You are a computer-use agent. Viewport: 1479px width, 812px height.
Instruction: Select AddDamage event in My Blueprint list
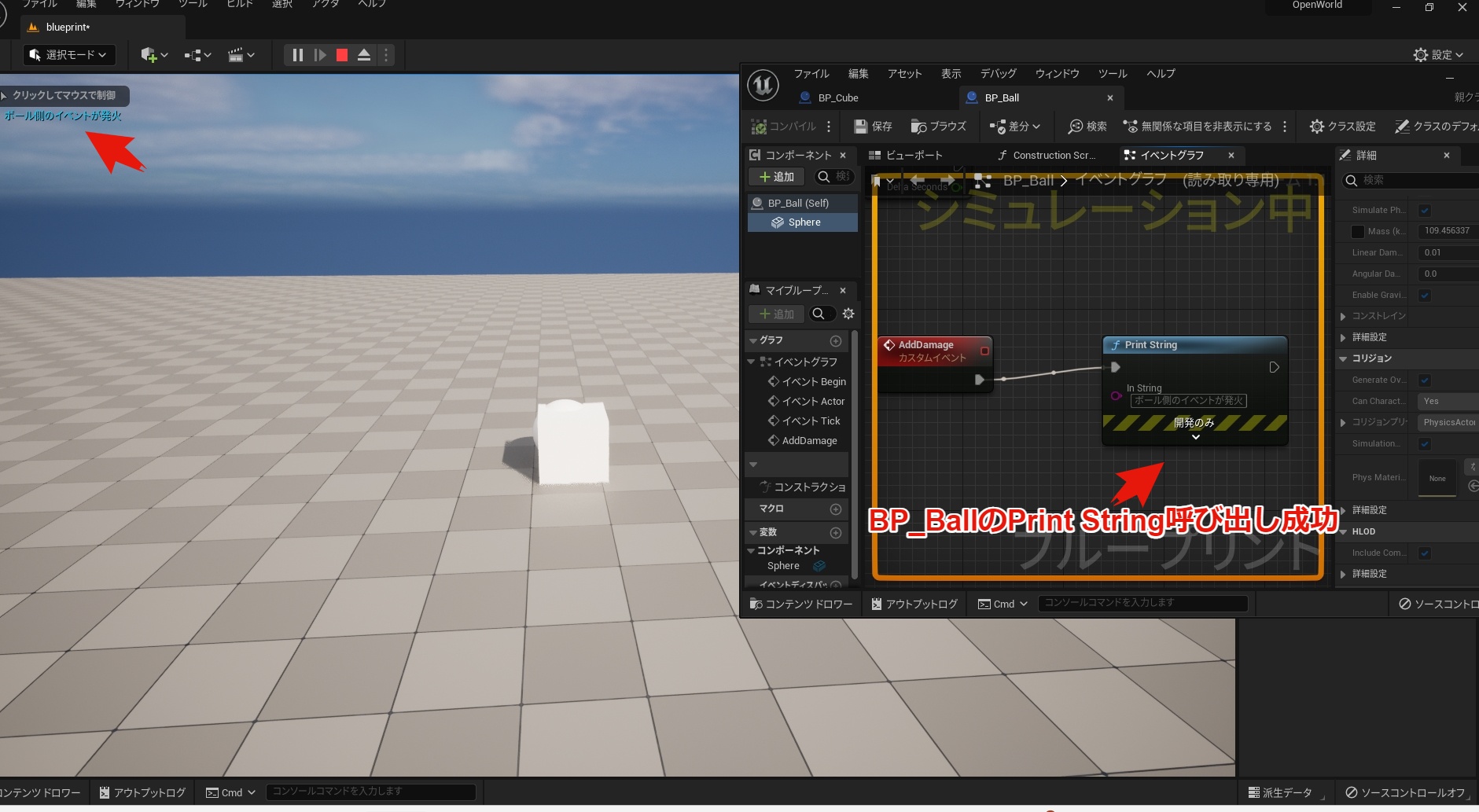[x=803, y=441]
